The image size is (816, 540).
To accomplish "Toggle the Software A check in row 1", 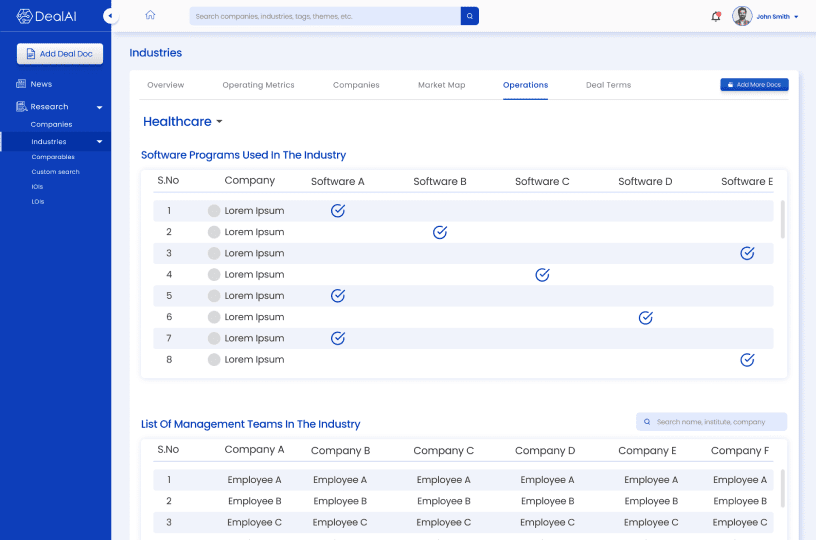I will click(338, 211).
